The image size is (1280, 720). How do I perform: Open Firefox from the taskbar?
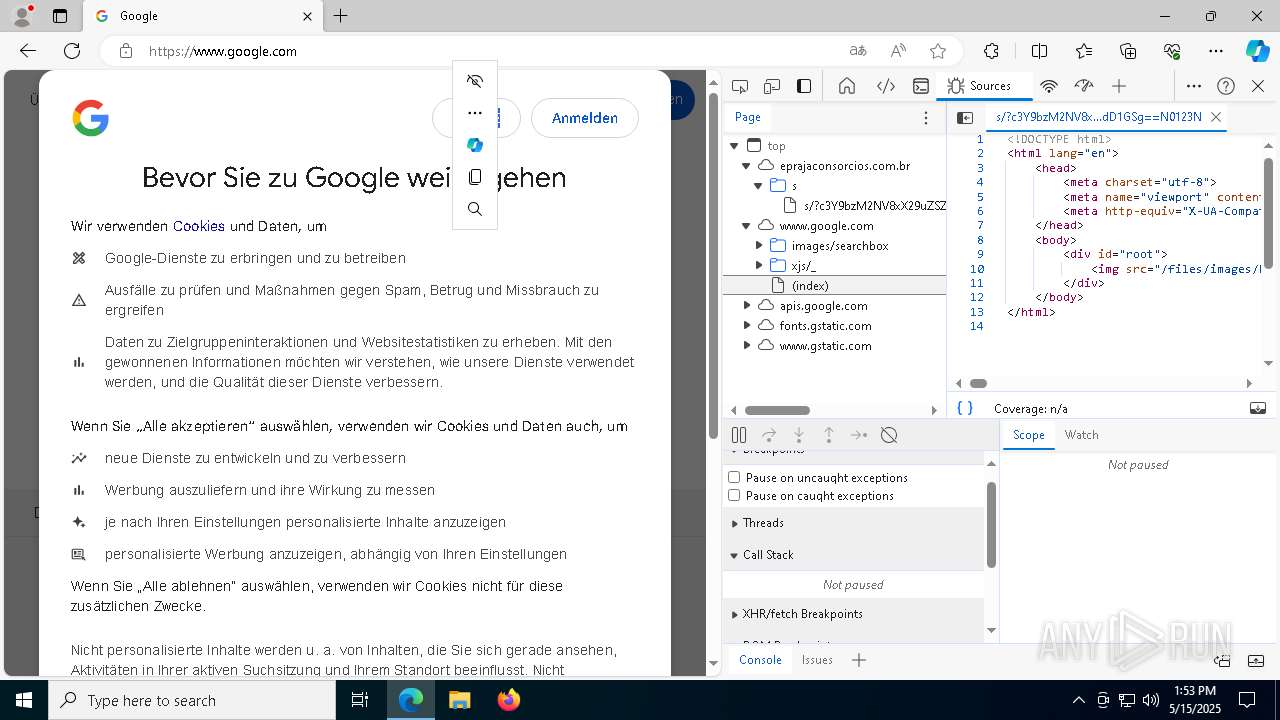[x=508, y=700]
